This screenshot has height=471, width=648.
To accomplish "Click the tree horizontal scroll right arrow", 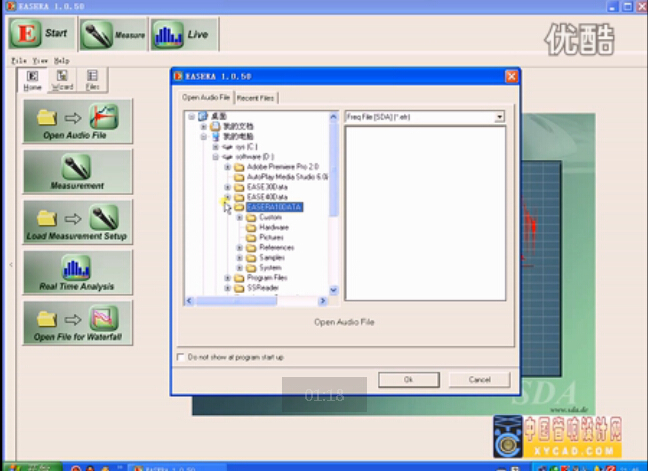I will (323, 301).
